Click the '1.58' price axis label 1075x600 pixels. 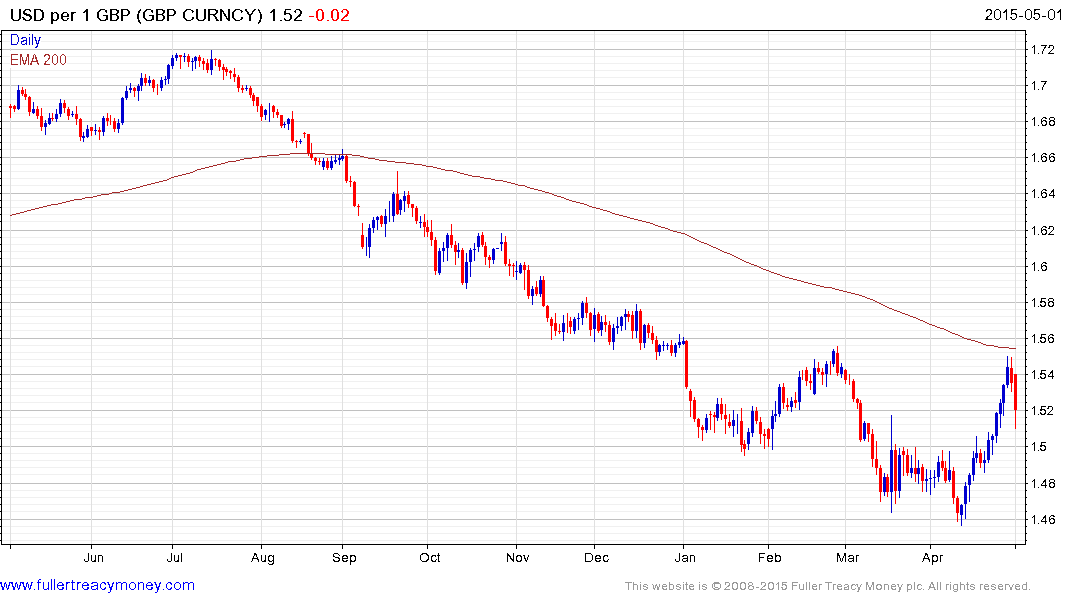1043,302
